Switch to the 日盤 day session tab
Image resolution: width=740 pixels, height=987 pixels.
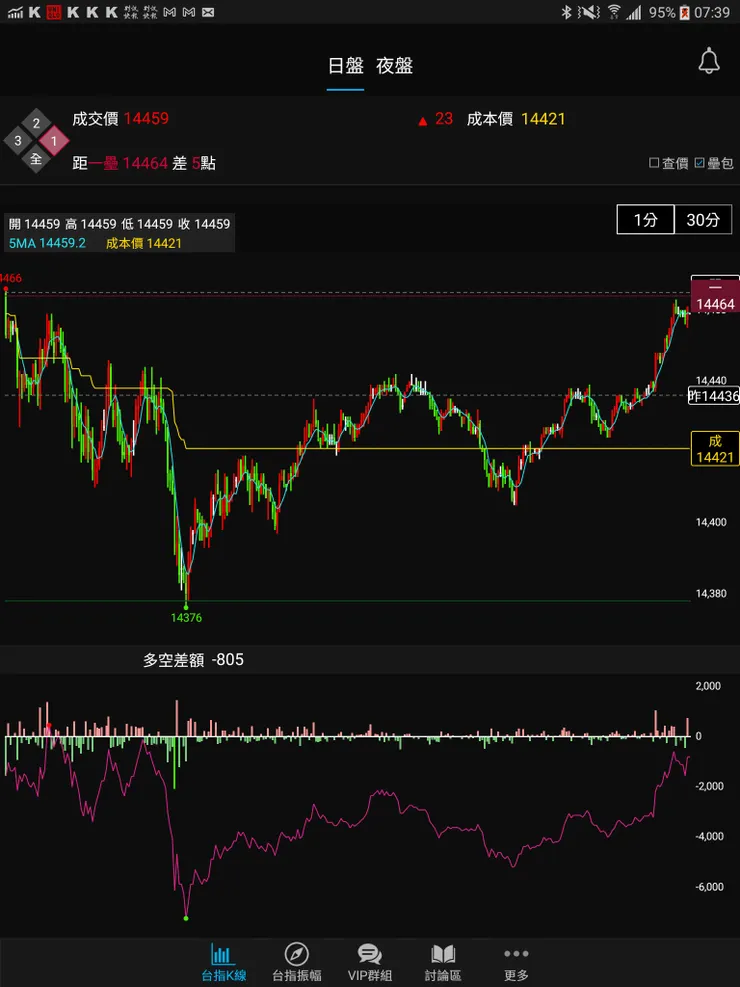point(345,65)
